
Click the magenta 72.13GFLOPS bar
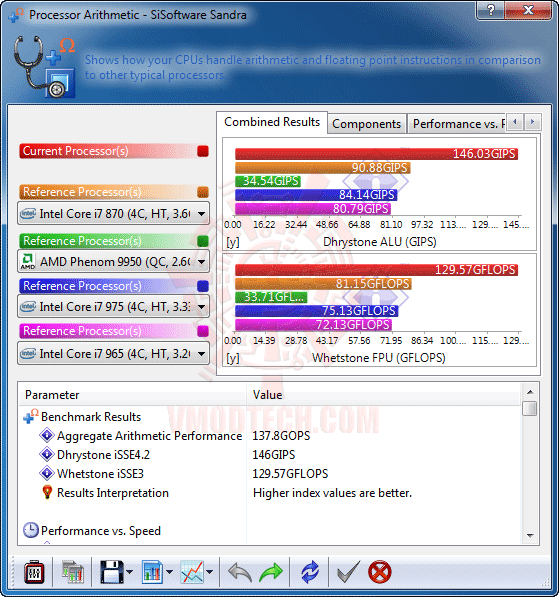tap(313, 325)
